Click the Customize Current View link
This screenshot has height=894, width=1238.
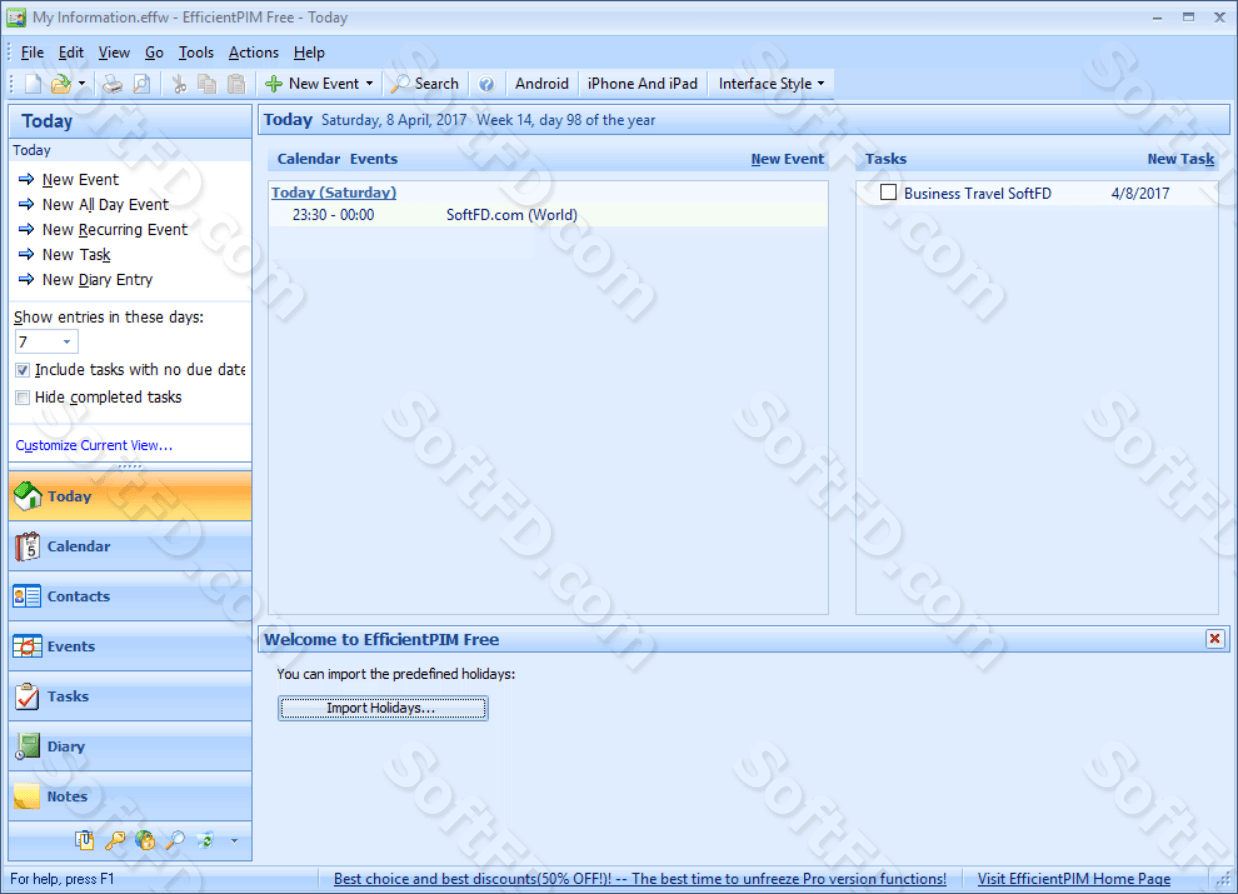click(x=94, y=446)
